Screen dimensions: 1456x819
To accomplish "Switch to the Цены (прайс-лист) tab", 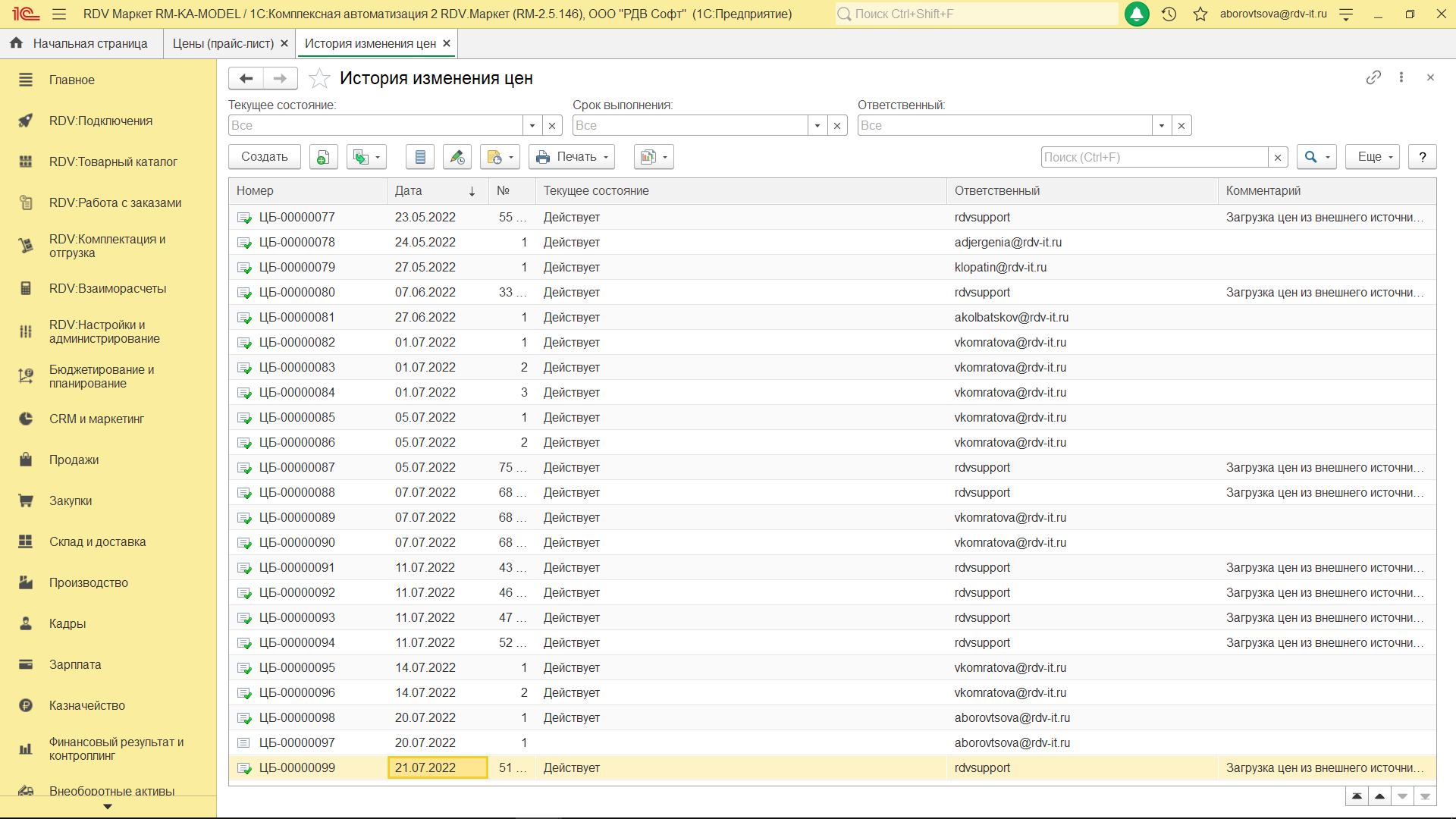I will (x=223, y=43).
